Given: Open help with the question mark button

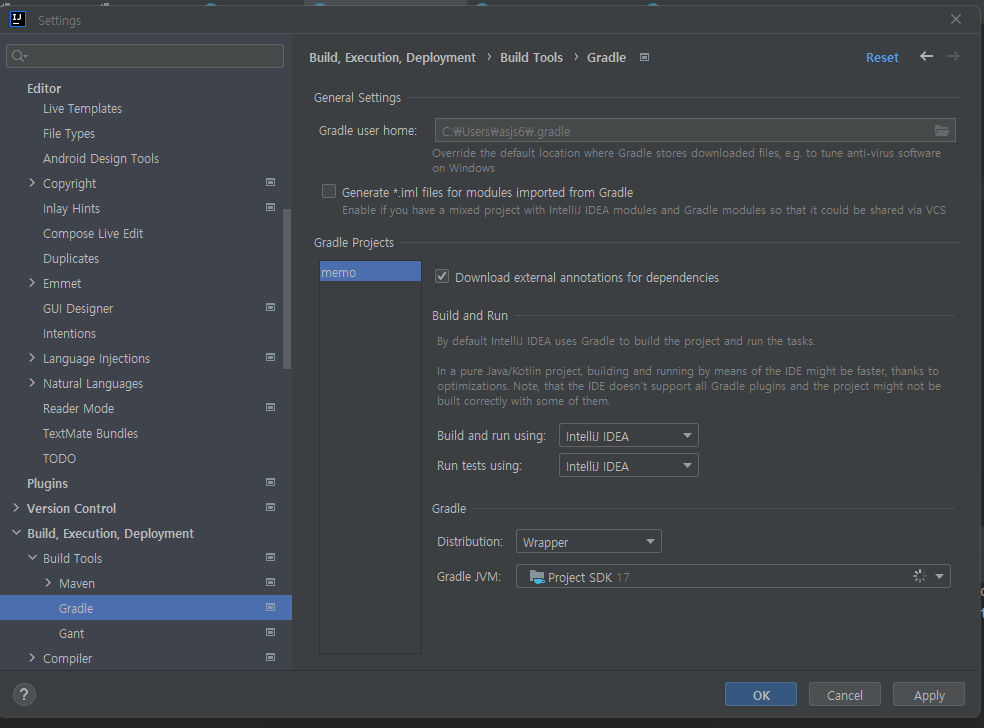Looking at the screenshot, I should (24, 694).
